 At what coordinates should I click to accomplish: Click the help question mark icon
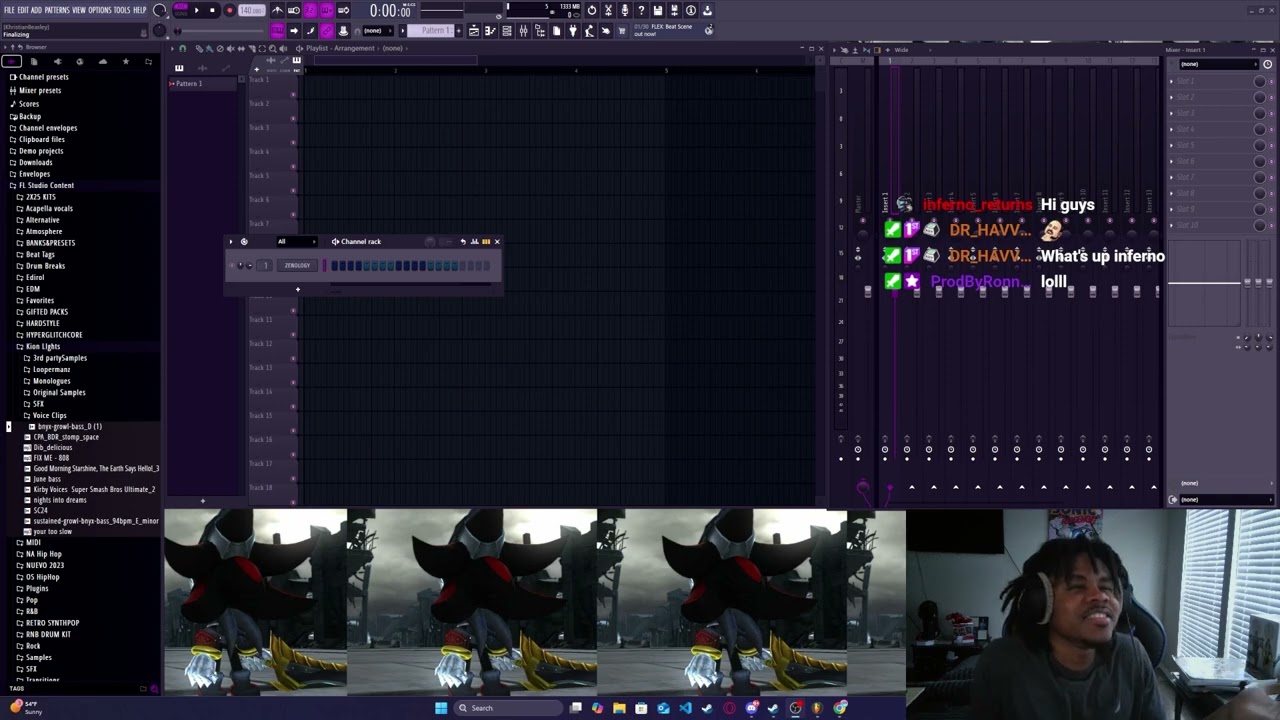[641, 10]
